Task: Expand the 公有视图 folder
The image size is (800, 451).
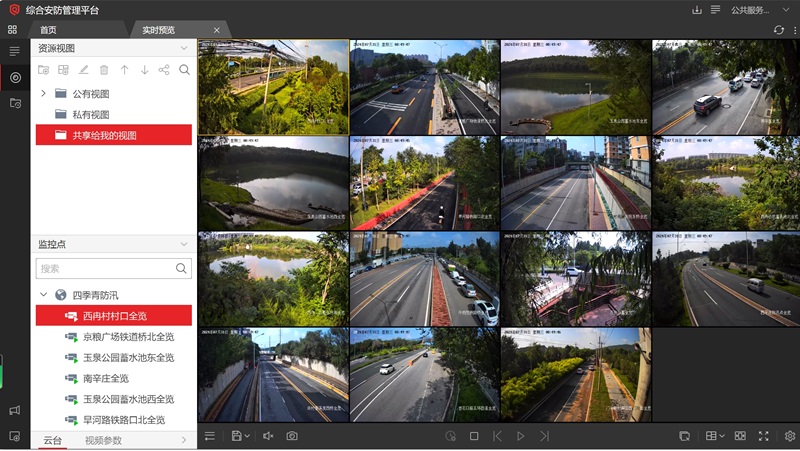Action: click(x=43, y=93)
